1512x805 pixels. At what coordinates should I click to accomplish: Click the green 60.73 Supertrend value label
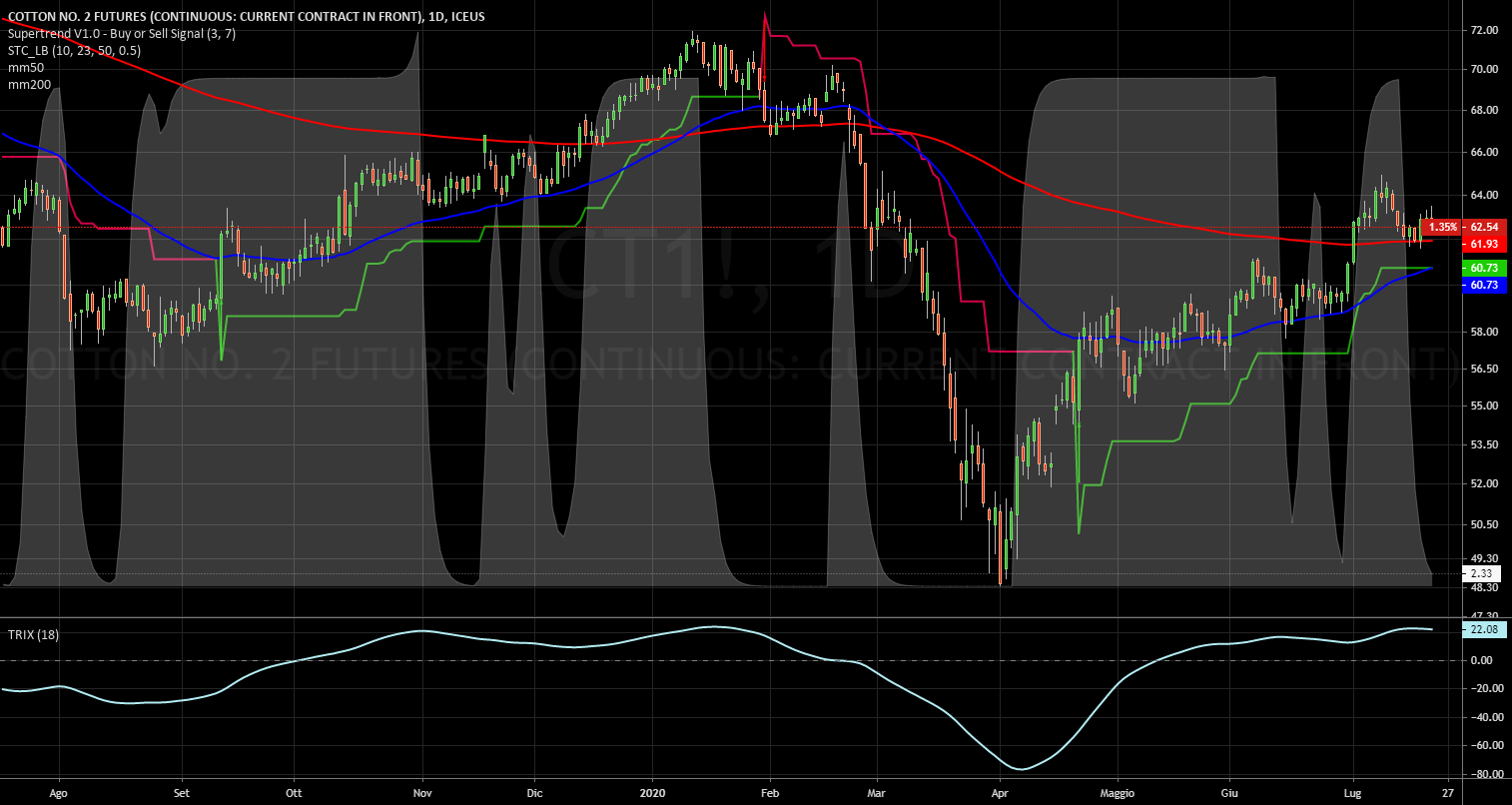coord(1483,268)
